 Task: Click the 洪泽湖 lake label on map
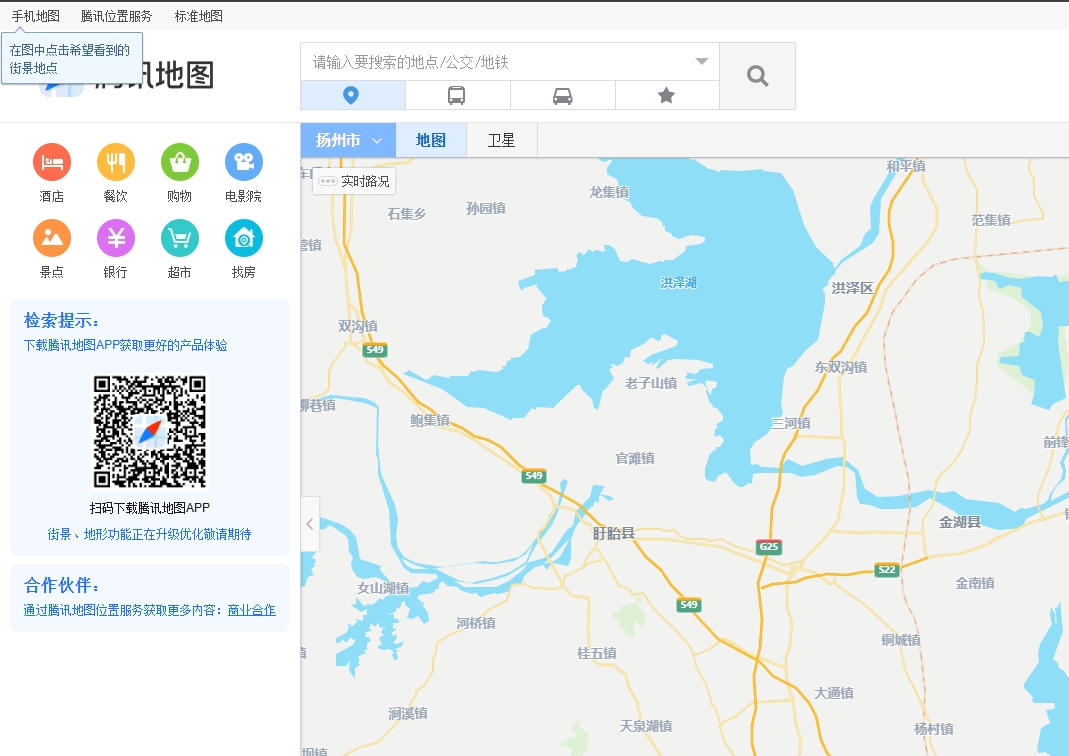pyautogui.click(x=678, y=283)
